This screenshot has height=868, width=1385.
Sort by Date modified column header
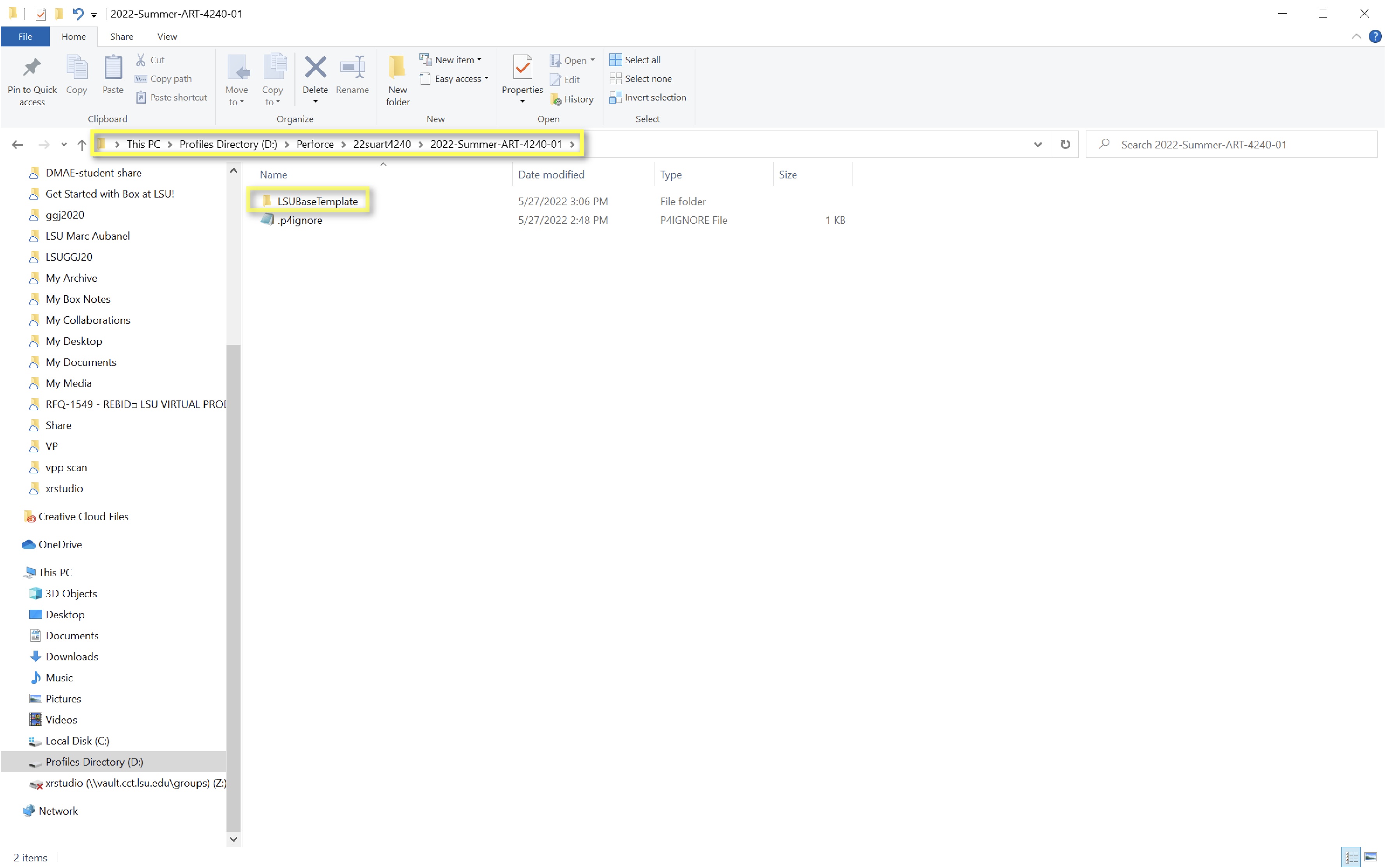tap(551, 175)
